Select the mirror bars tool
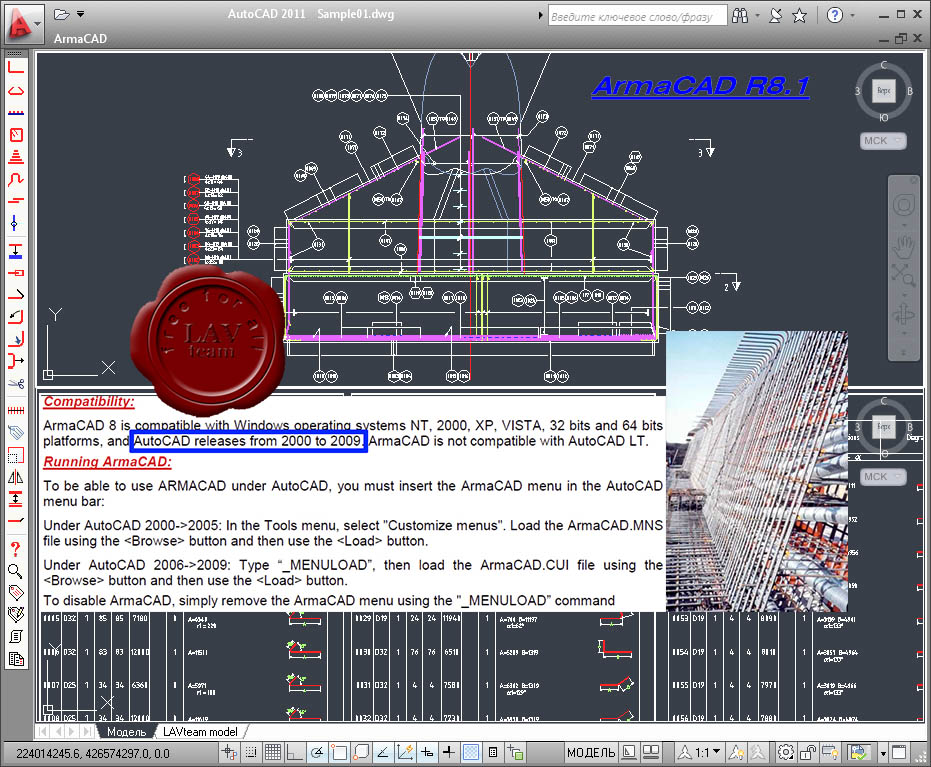 click(x=16, y=477)
